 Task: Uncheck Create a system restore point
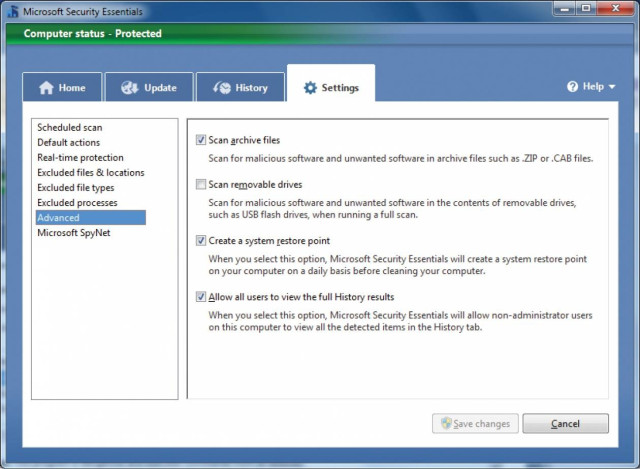point(201,241)
